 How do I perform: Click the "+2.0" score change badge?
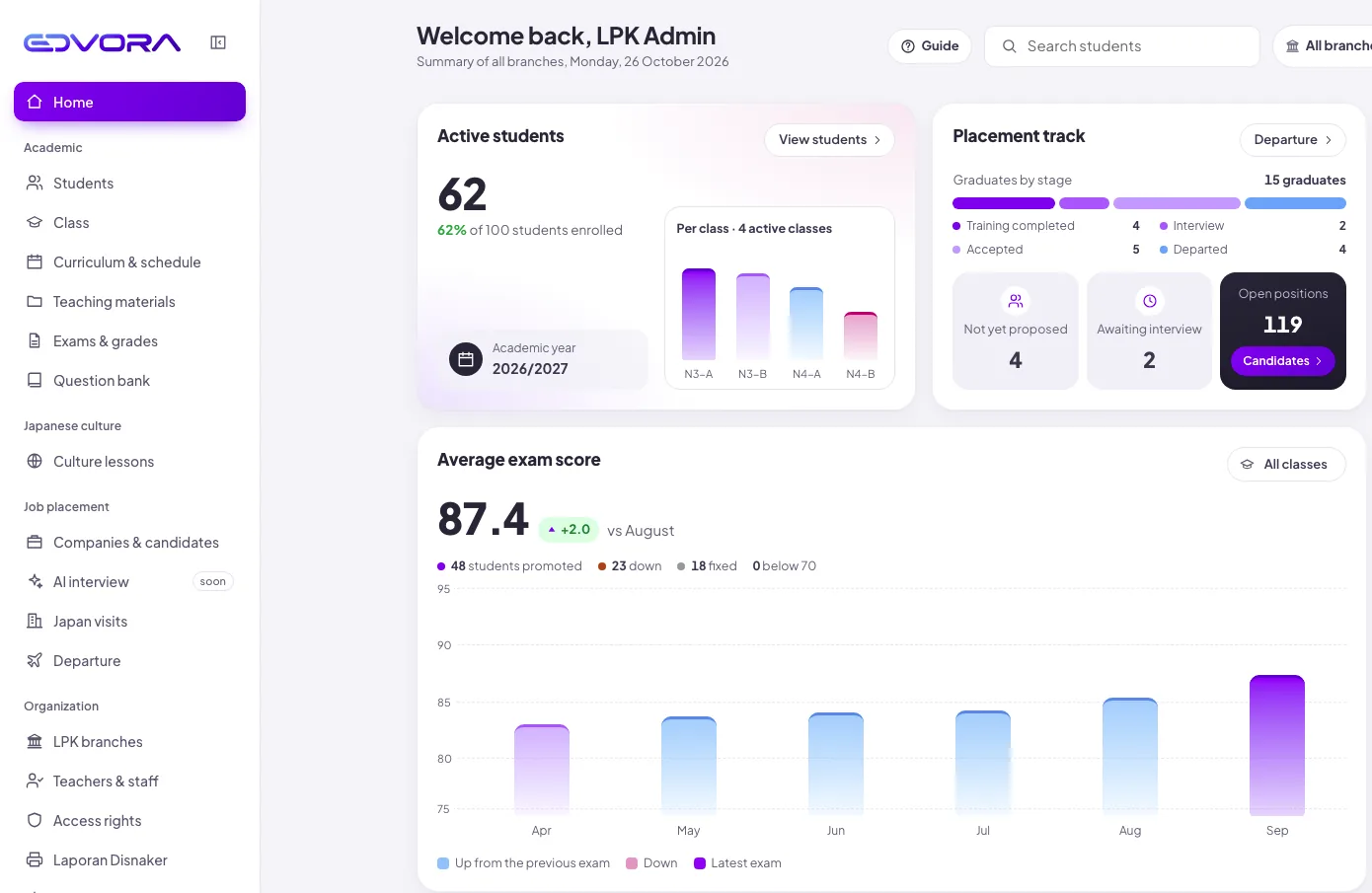coord(569,530)
